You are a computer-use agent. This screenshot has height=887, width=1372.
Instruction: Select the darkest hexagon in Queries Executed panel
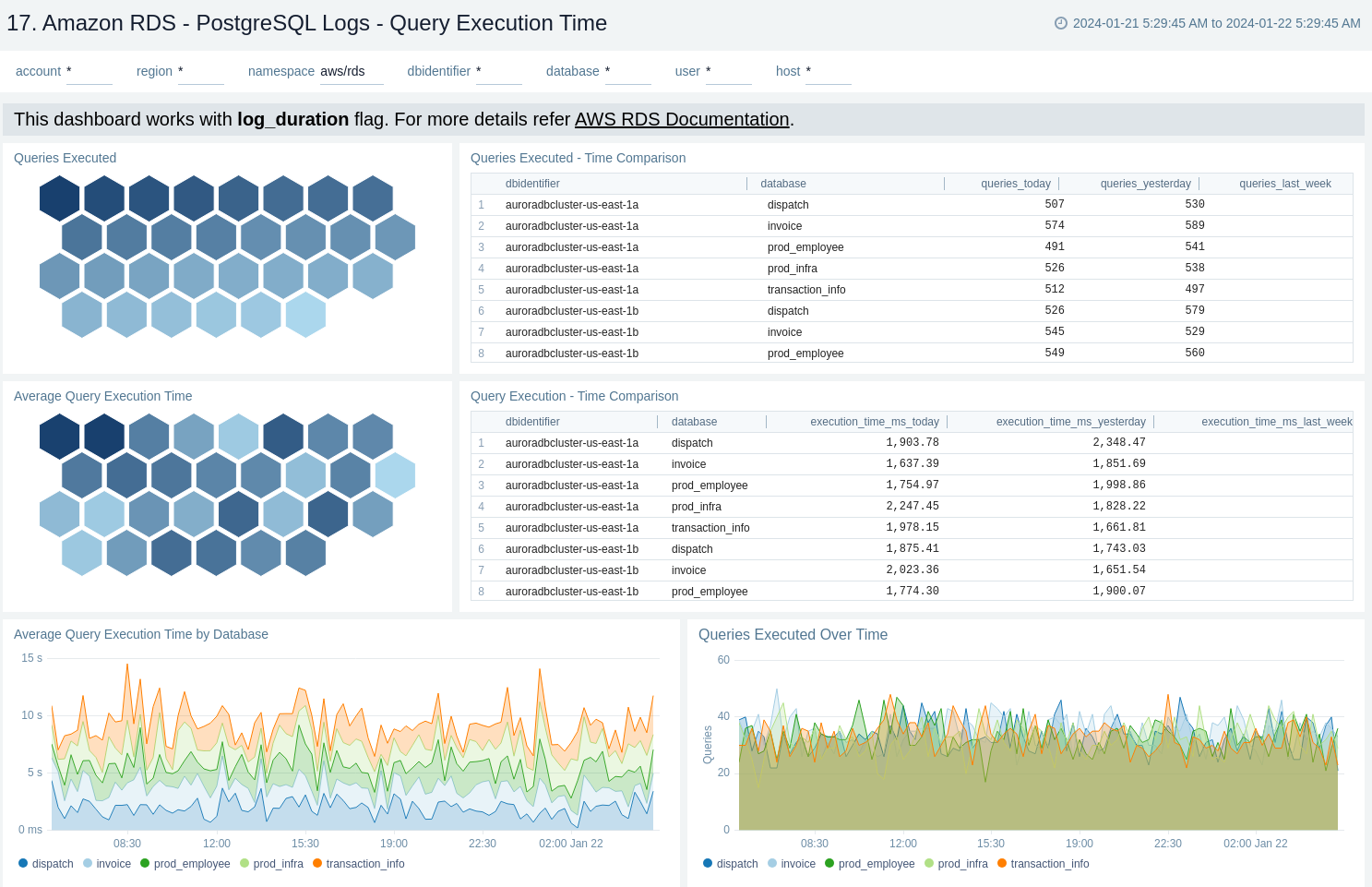57,197
